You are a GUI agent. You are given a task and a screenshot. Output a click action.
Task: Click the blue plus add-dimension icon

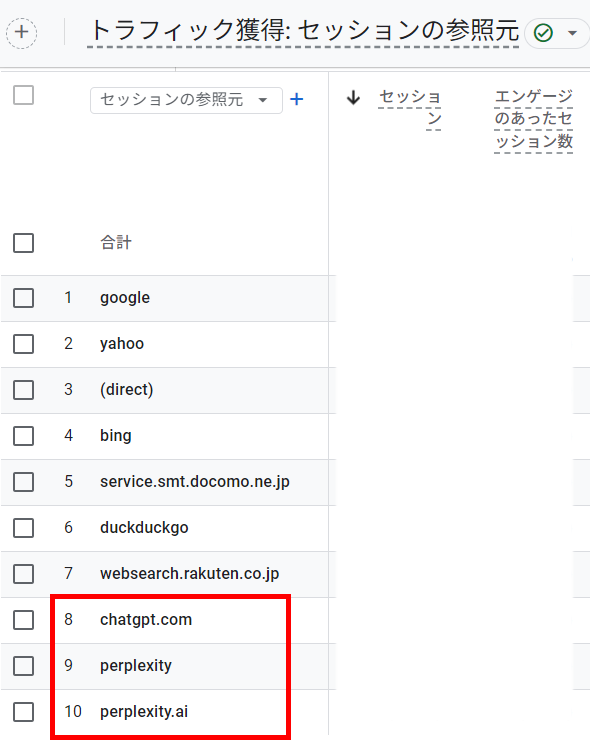pyautogui.click(x=297, y=99)
